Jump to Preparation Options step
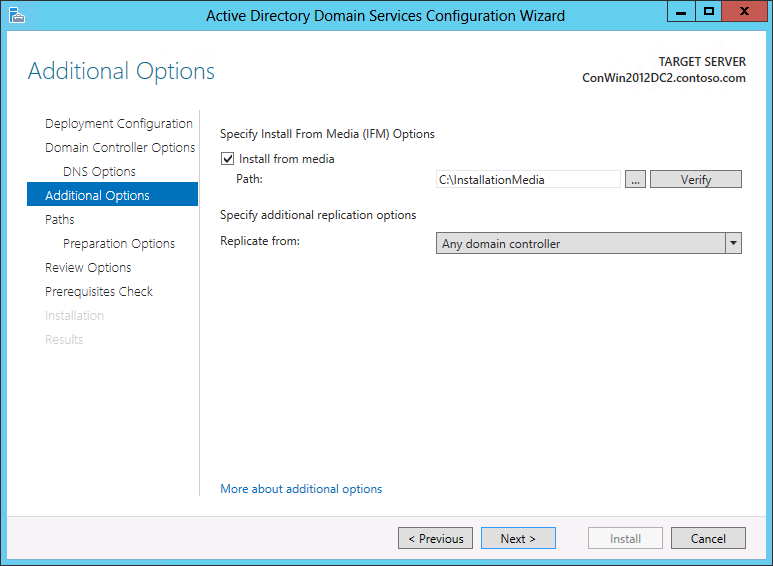 pos(119,244)
